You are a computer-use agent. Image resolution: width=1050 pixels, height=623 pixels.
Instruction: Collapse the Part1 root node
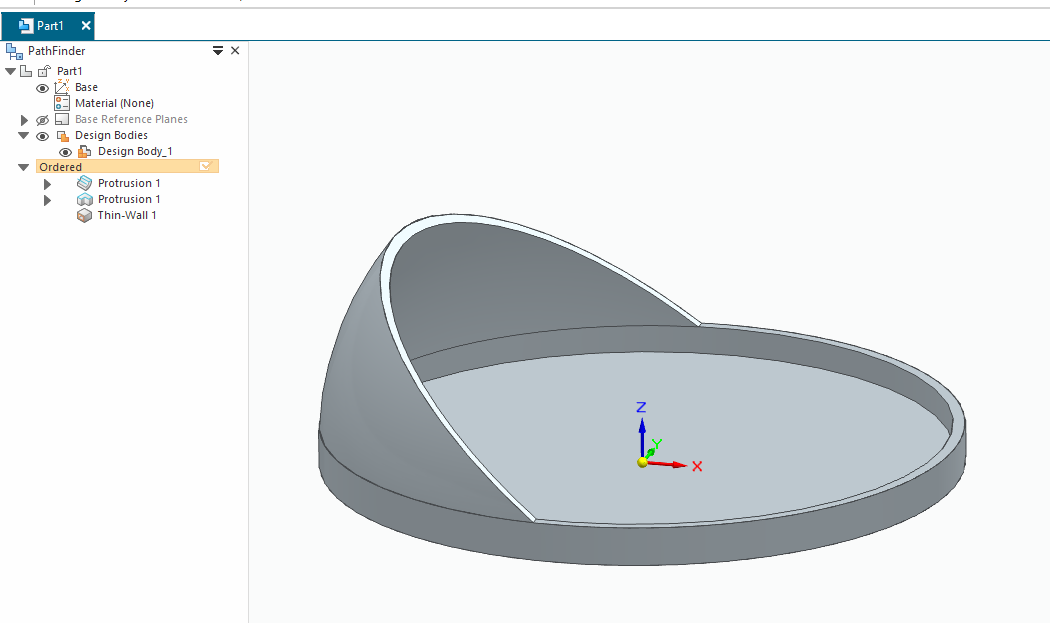pyautogui.click(x=11, y=71)
